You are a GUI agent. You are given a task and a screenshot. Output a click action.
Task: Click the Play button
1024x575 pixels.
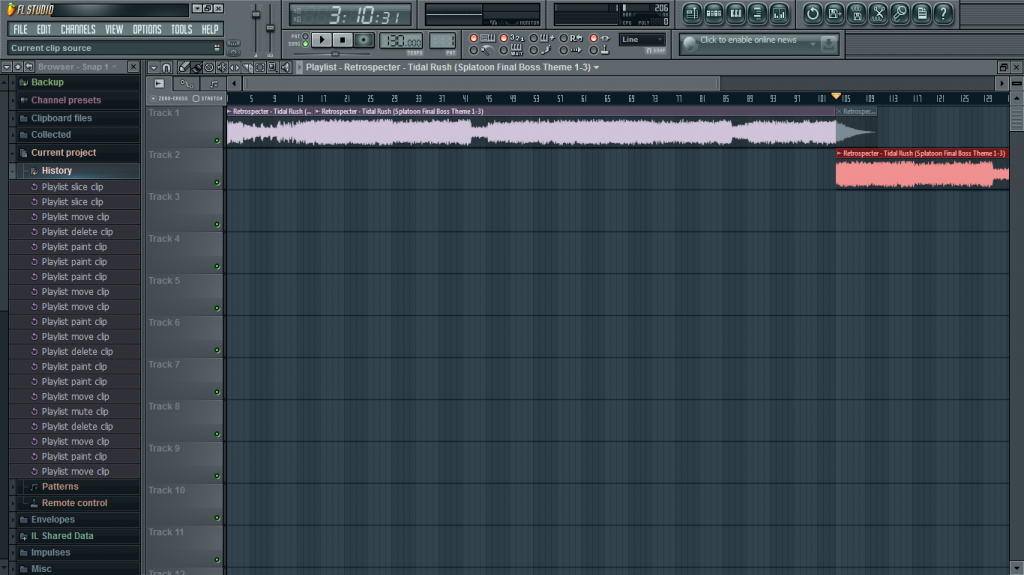click(322, 40)
